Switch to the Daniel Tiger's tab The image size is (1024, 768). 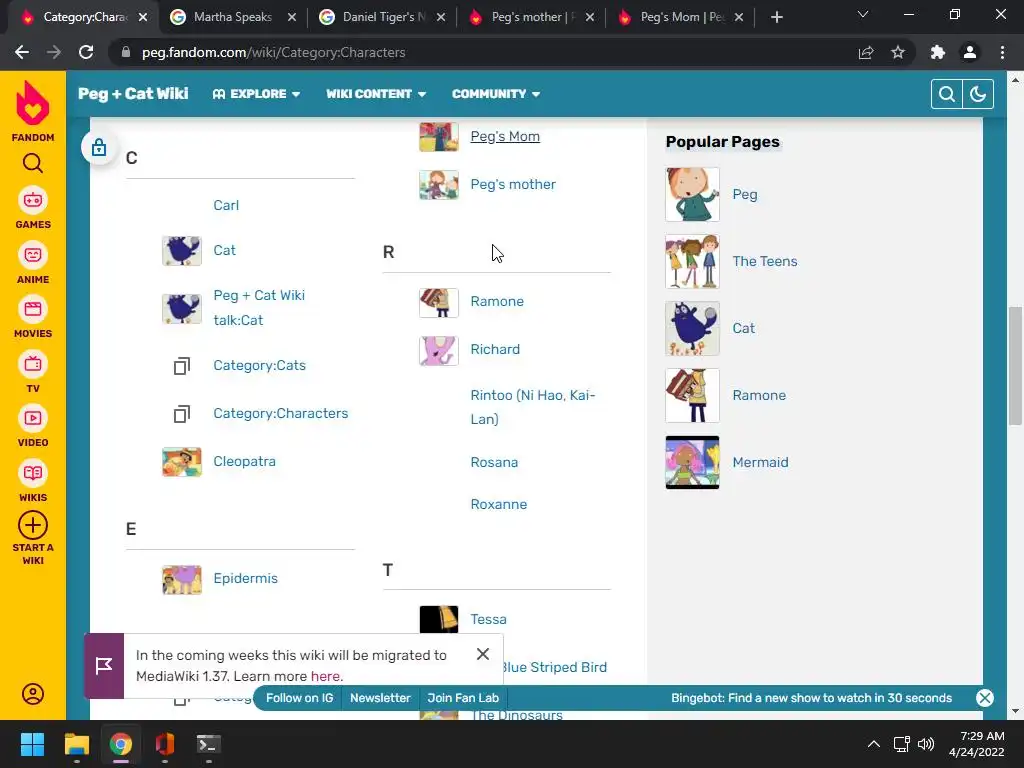pos(384,17)
